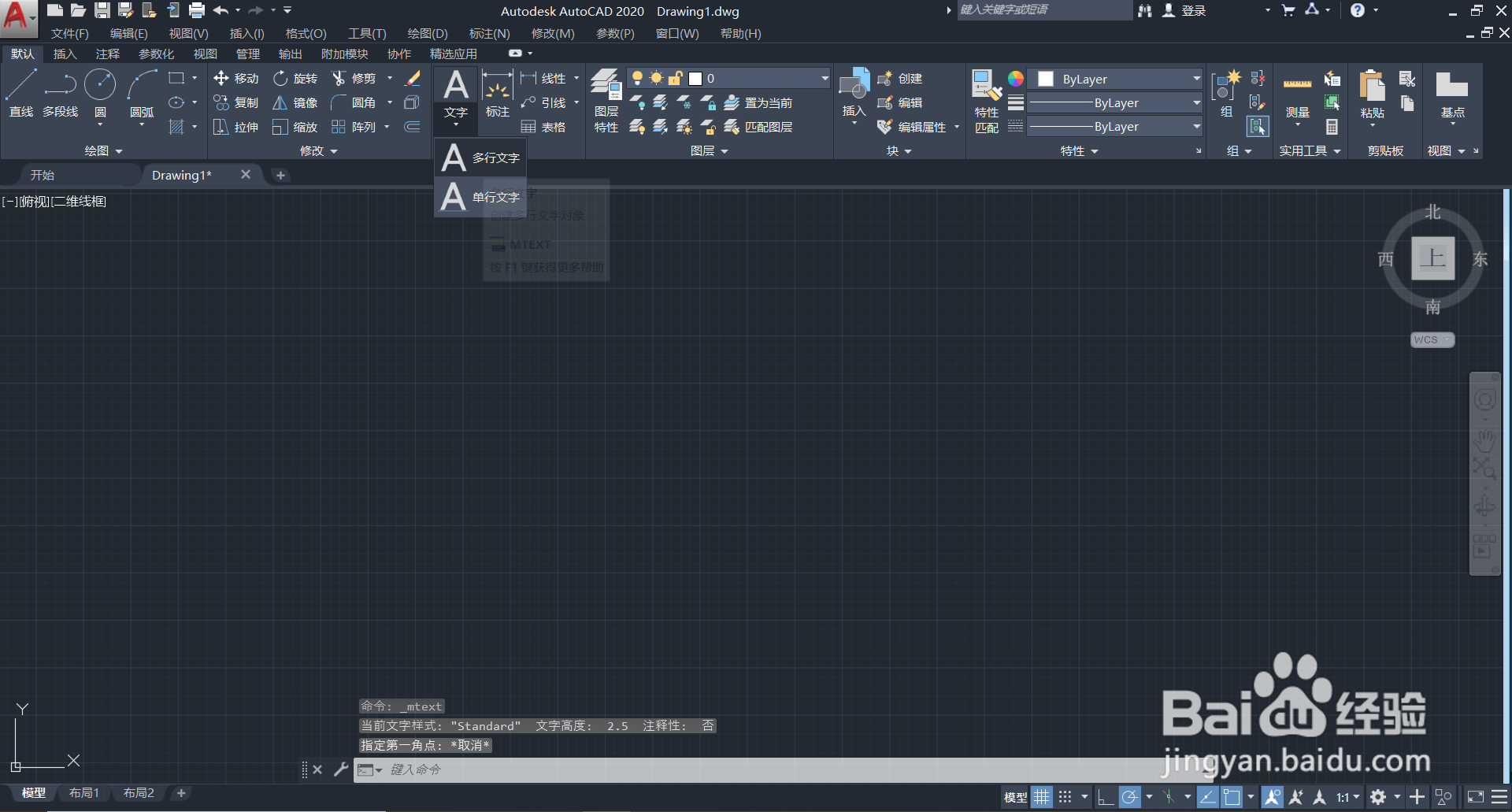The width and height of the screenshot is (1512, 812).
Task: Click the Mirror (镜像) tool
Action: coord(295,103)
